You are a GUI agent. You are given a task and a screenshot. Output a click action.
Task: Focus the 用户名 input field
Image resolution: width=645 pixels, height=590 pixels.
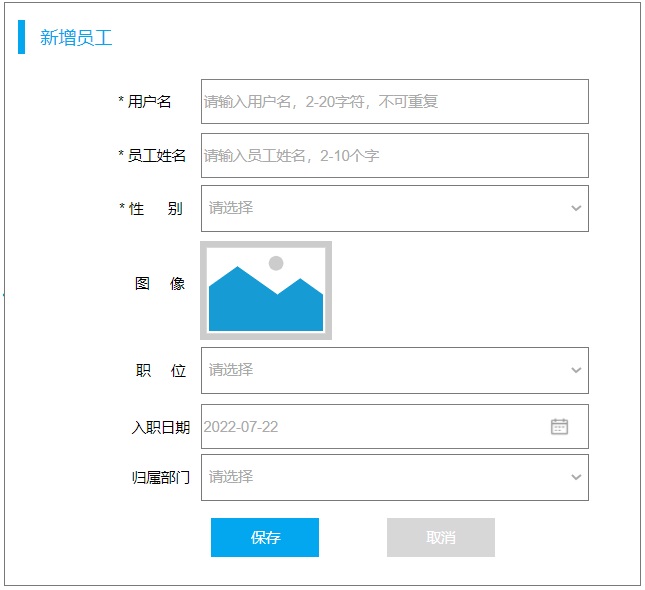pos(394,101)
